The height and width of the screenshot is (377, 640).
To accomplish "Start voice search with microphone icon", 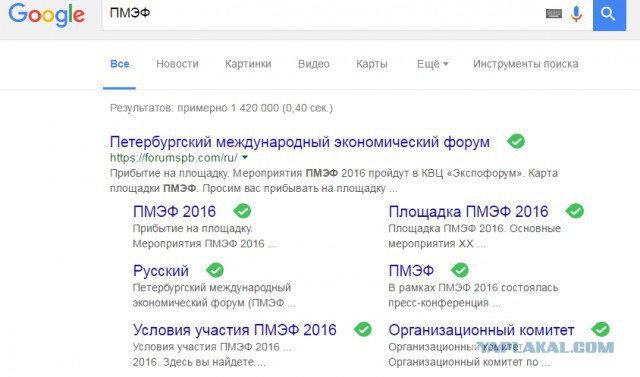I will point(576,14).
